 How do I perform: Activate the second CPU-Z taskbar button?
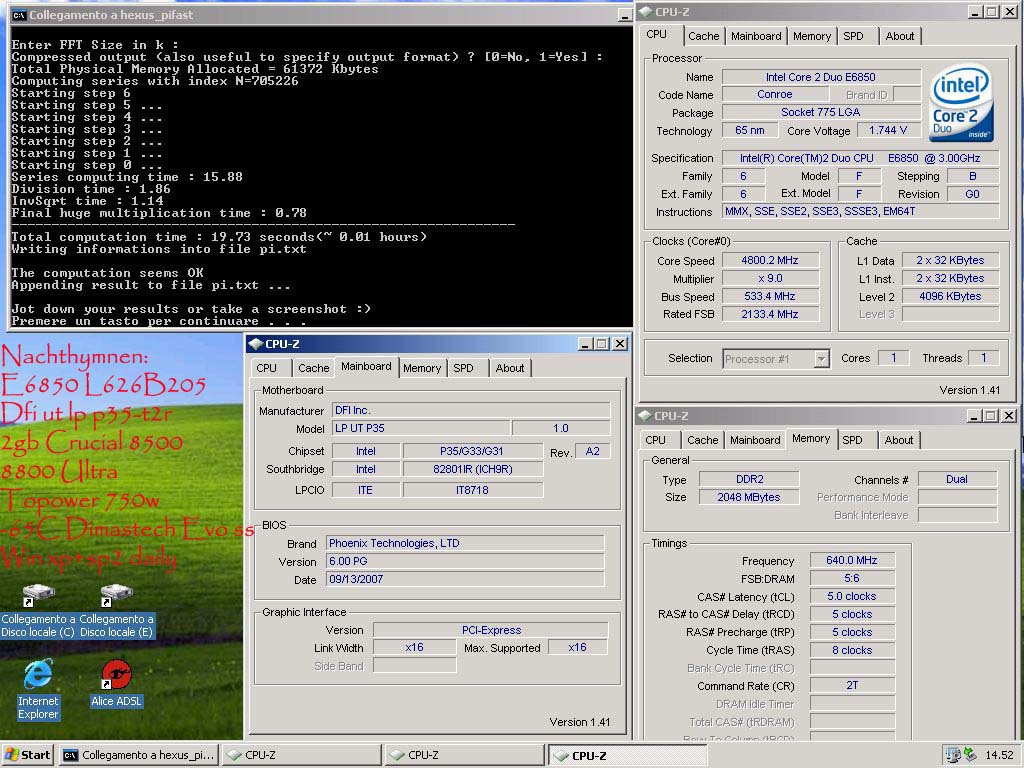click(x=464, y=754)
